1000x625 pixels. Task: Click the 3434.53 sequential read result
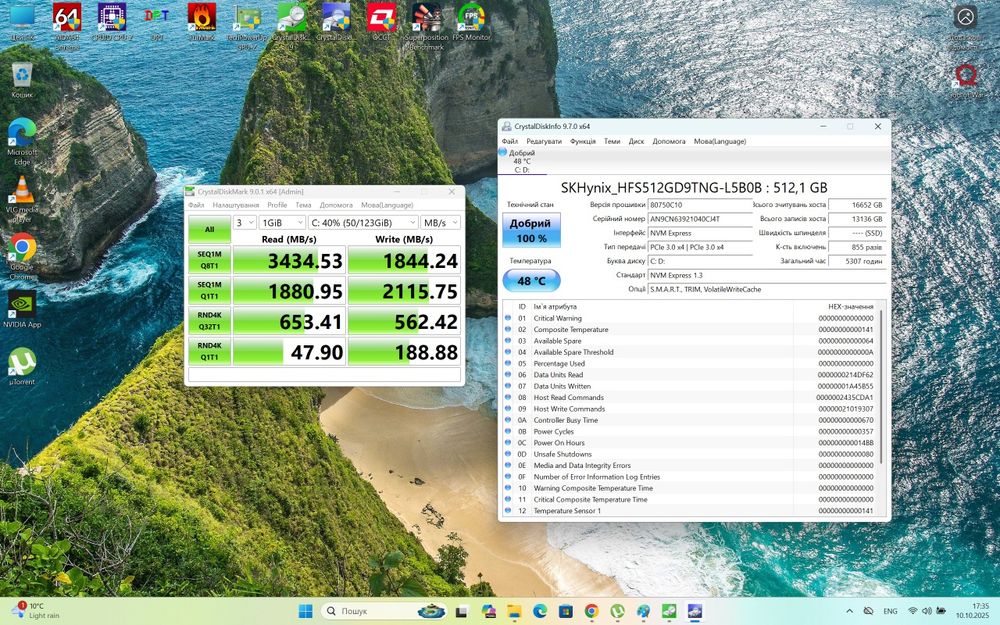[289, 260]
